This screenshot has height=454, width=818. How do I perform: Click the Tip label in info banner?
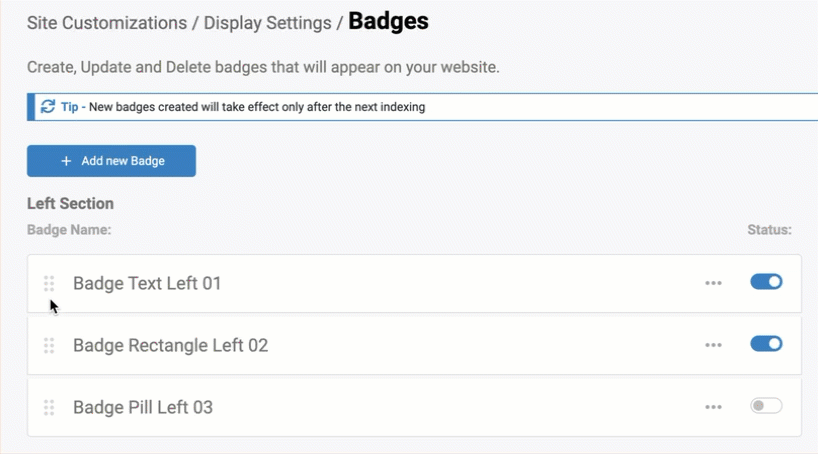coord(69,107)
